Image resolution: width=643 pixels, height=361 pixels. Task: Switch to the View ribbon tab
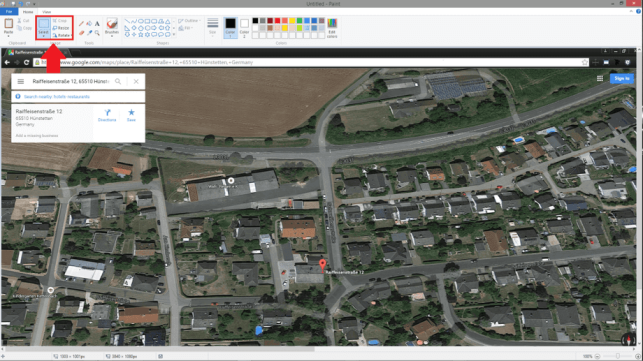[47, 11]
